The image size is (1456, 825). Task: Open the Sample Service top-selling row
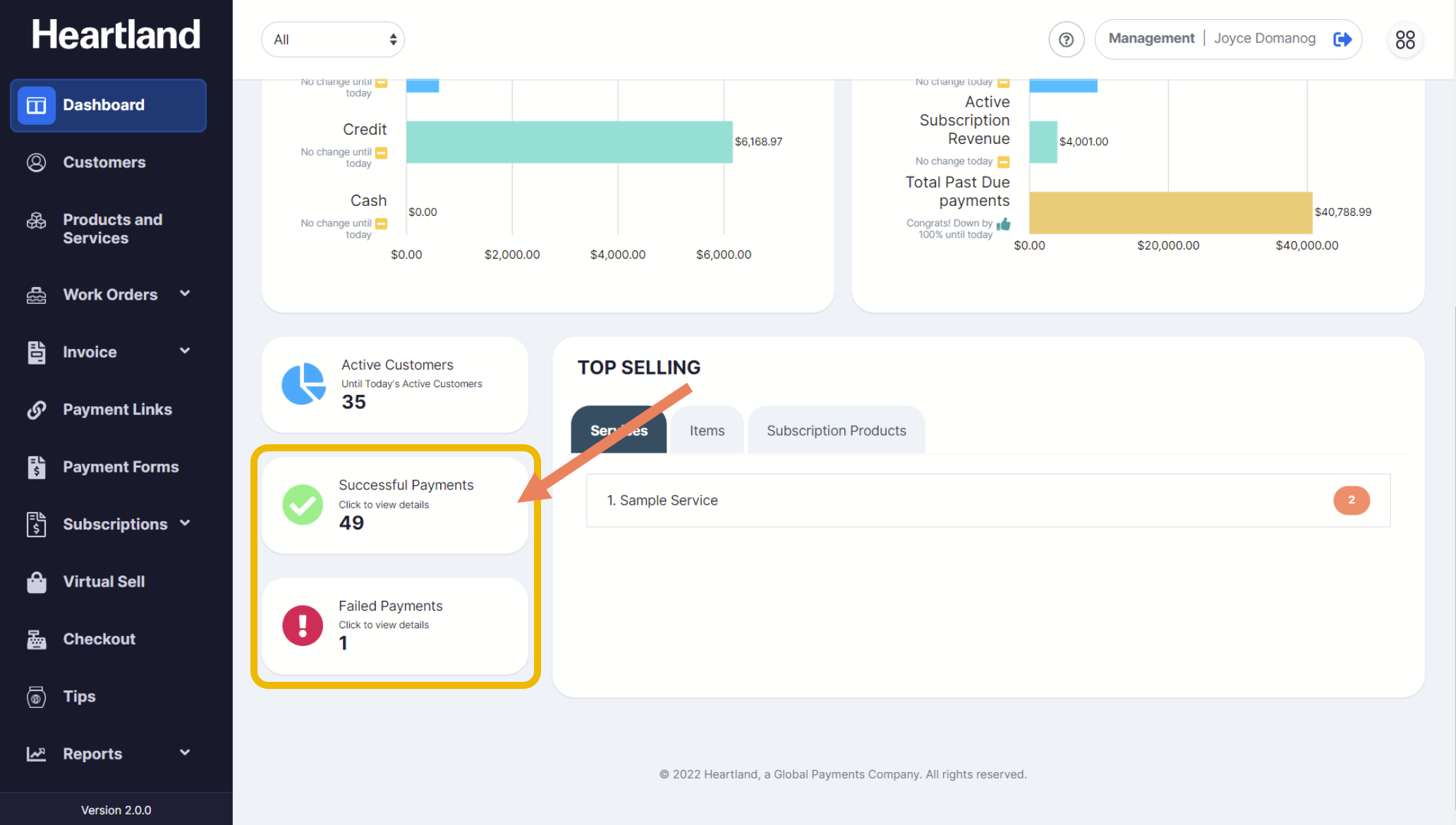coord(988,501)
